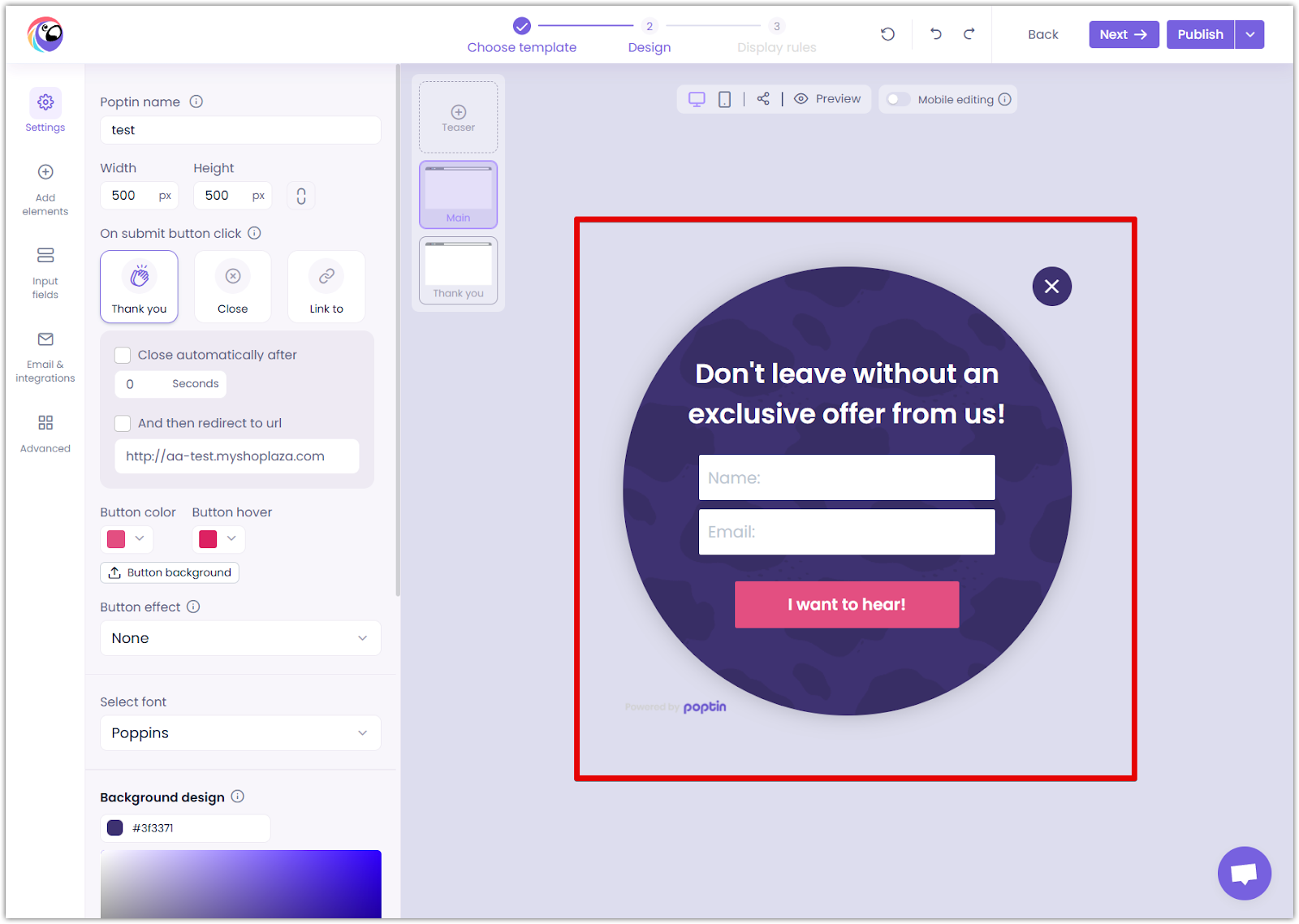Open Email & integrations section
This screenshot has height=924, width=1299.
[x=45, y=357]
